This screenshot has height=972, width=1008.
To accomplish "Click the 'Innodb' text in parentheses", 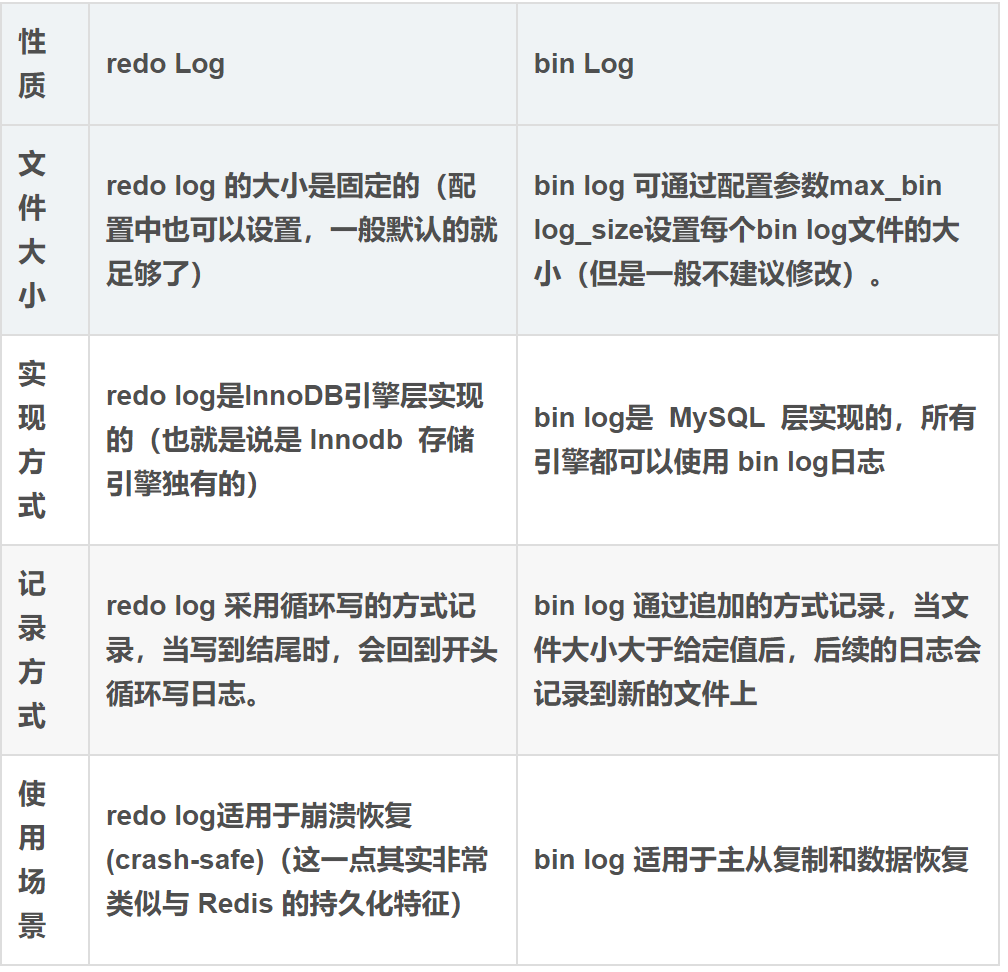I will [356, 440].
